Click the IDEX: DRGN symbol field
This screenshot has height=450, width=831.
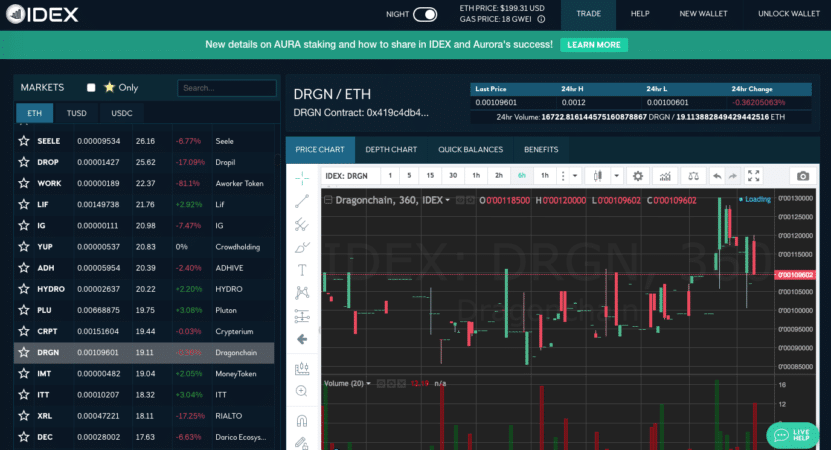coord(350,176)
